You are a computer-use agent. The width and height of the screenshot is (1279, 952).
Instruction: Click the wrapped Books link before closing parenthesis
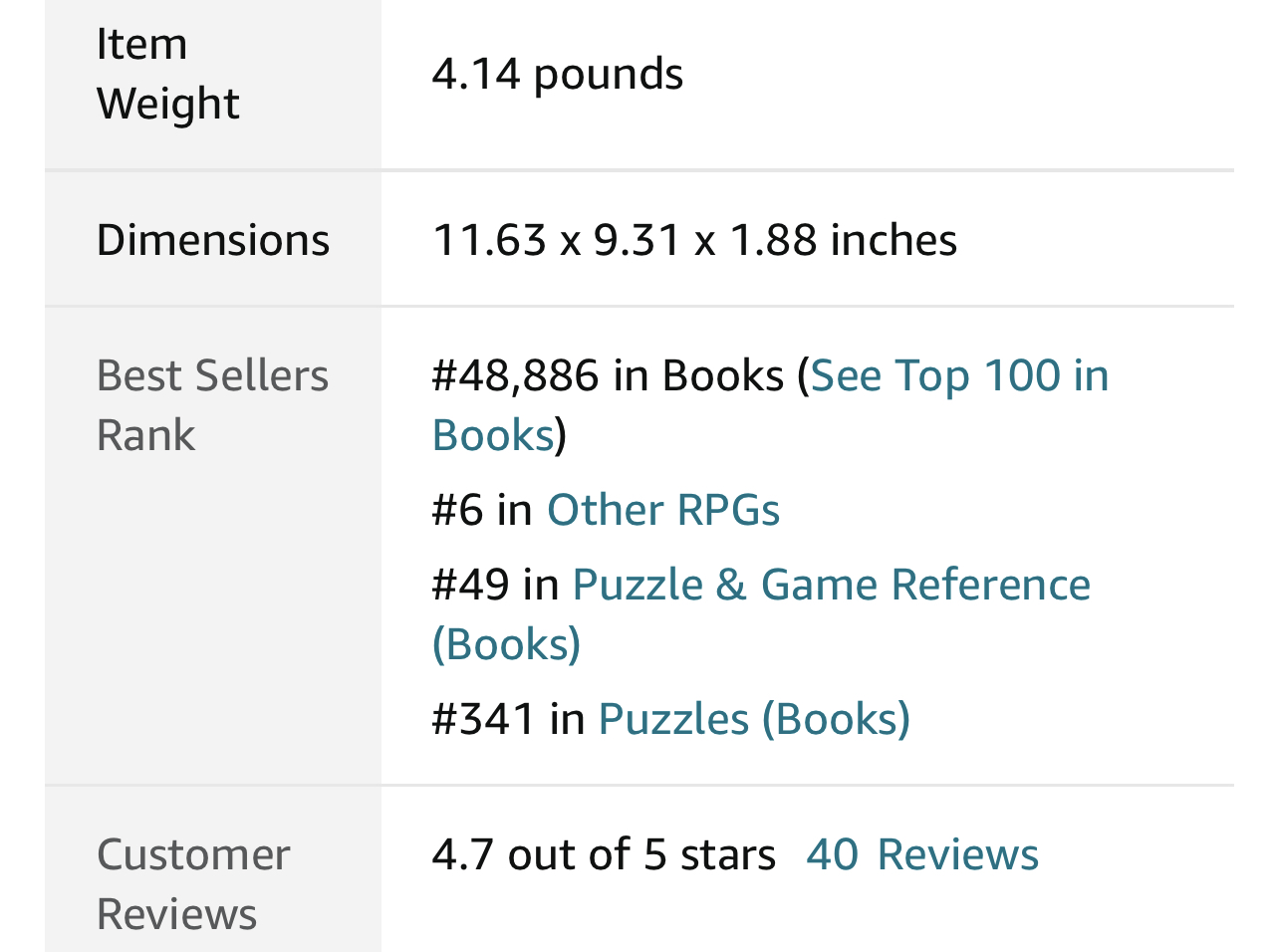pos(493,436)
